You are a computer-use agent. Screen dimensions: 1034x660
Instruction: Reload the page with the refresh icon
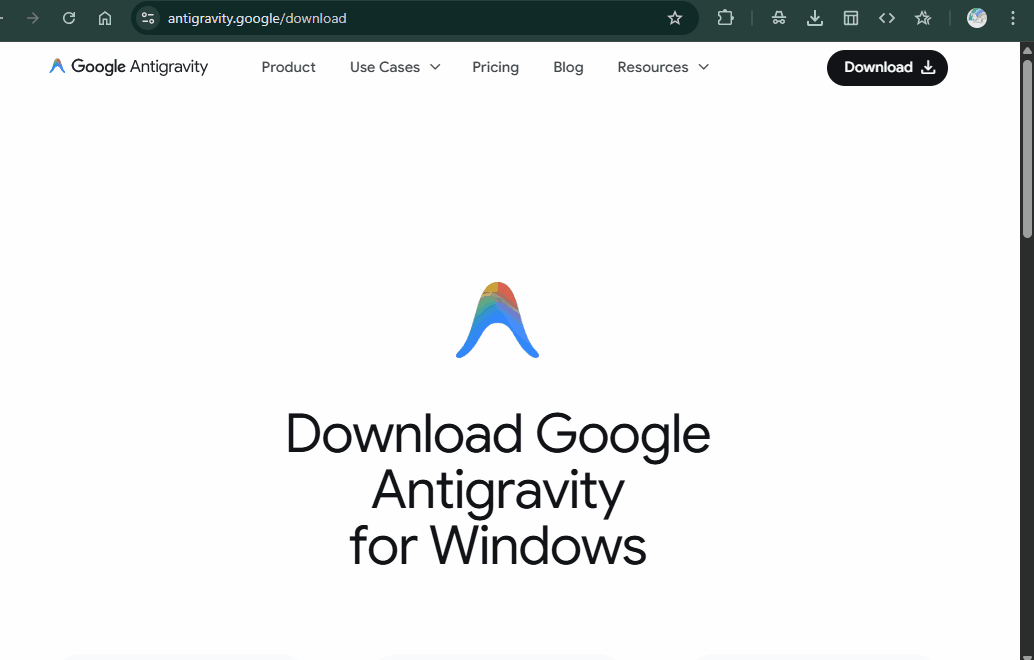[x=69, y=18]
